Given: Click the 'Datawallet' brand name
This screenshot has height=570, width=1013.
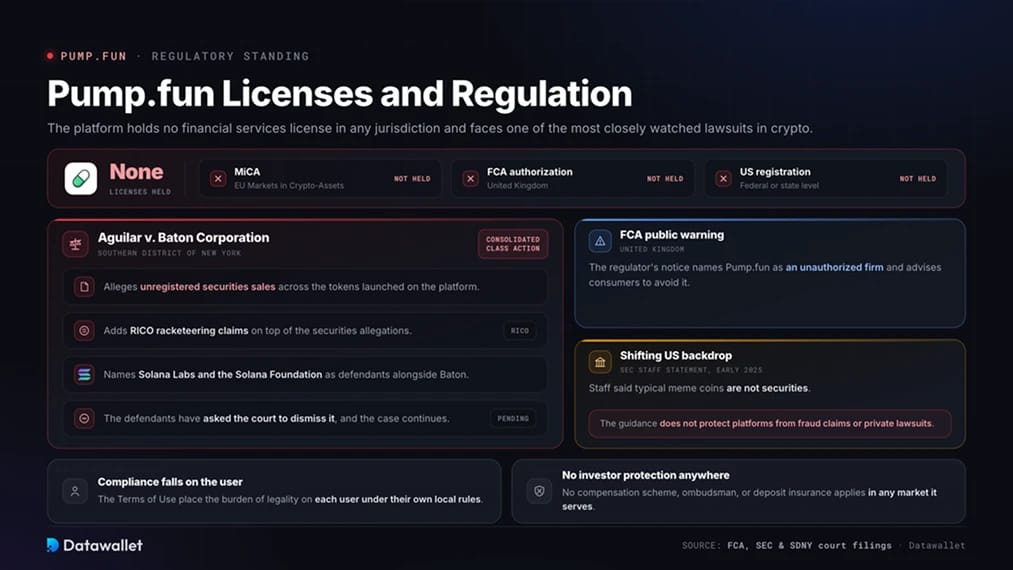Looking at the screenshot, I should (x=103, y=545).
